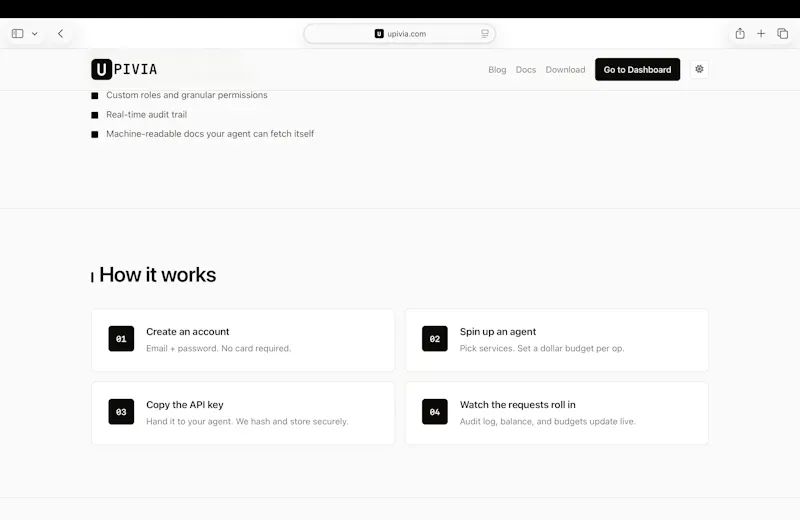The image size is (800, 520).
Task: Open the Docs link
Action: 526,69
